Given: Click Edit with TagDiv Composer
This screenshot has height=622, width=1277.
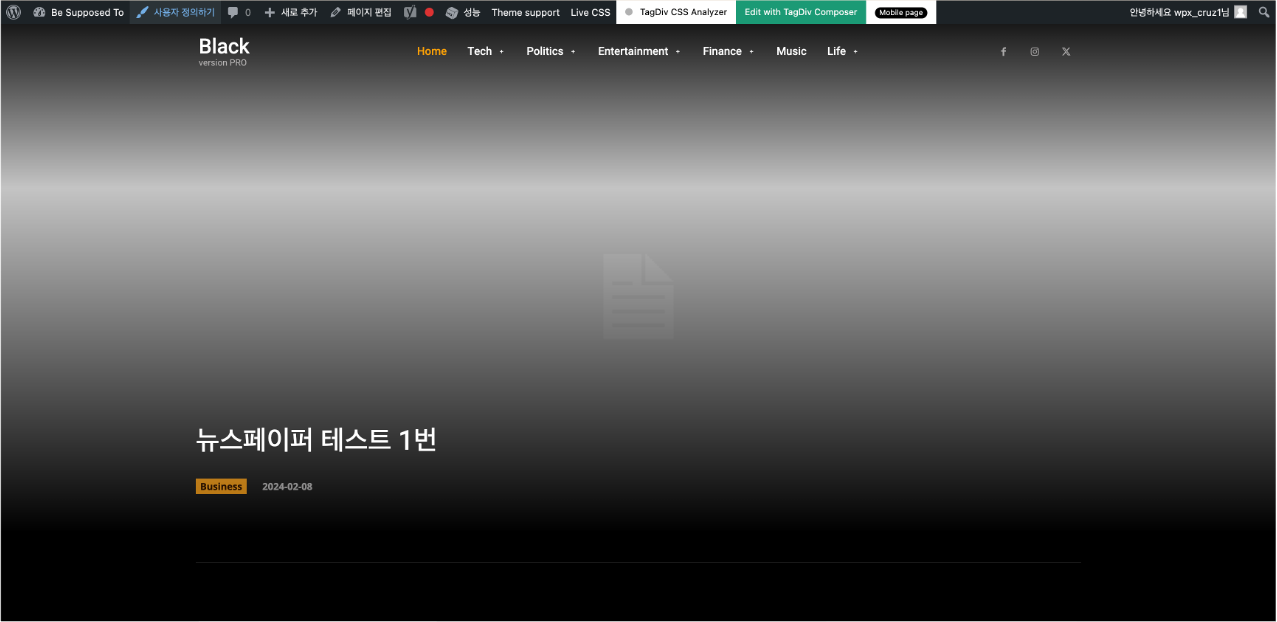Looking at the screenshot, I should [x=801, y=12].
